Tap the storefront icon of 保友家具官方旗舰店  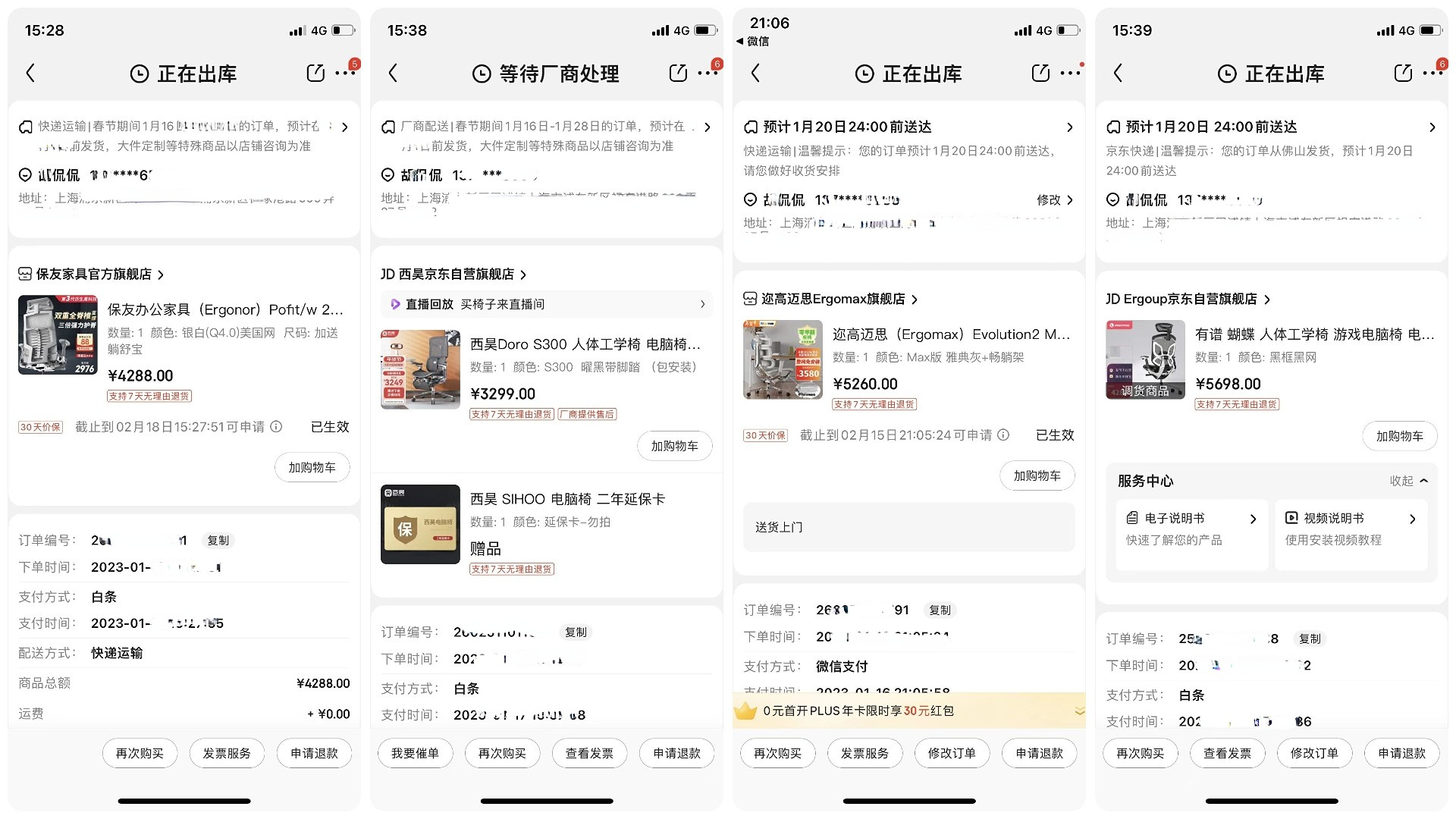pos(24,273)
